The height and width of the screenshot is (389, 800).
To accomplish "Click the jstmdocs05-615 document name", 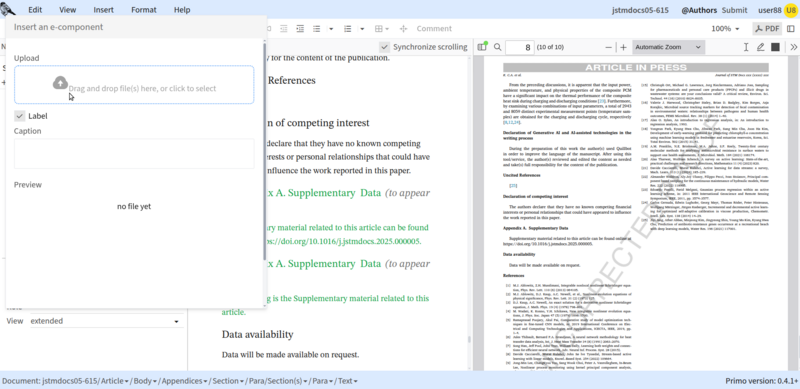I will click(640, 10).
